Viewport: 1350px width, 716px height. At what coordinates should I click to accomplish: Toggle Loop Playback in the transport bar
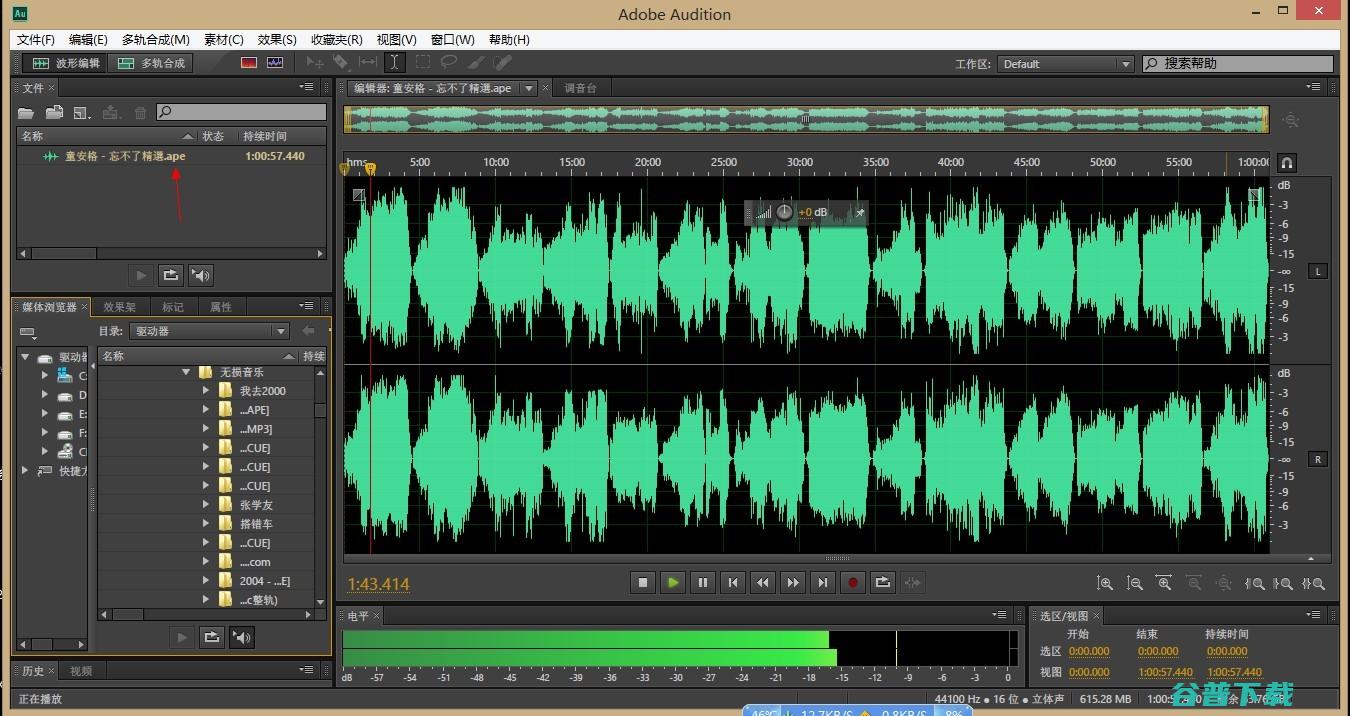click(x=883, y=582)
